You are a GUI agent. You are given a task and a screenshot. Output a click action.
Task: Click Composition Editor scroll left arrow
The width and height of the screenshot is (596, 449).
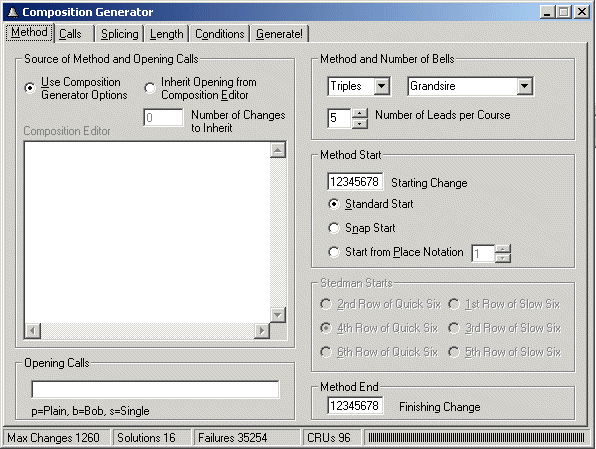pyautogui.click(x=33, y=330)
